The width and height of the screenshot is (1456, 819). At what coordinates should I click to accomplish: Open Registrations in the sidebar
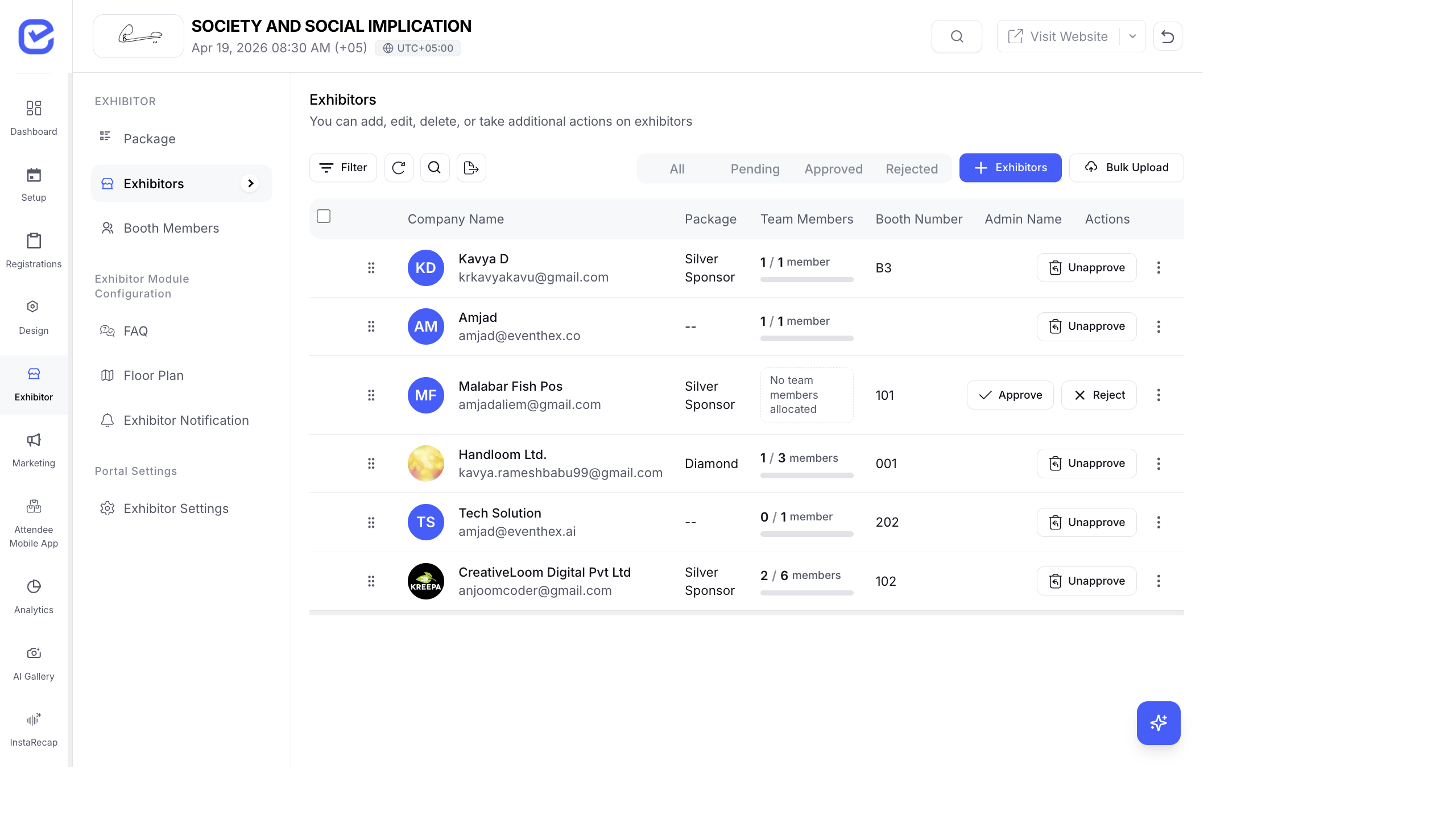[x=34, y=251]
